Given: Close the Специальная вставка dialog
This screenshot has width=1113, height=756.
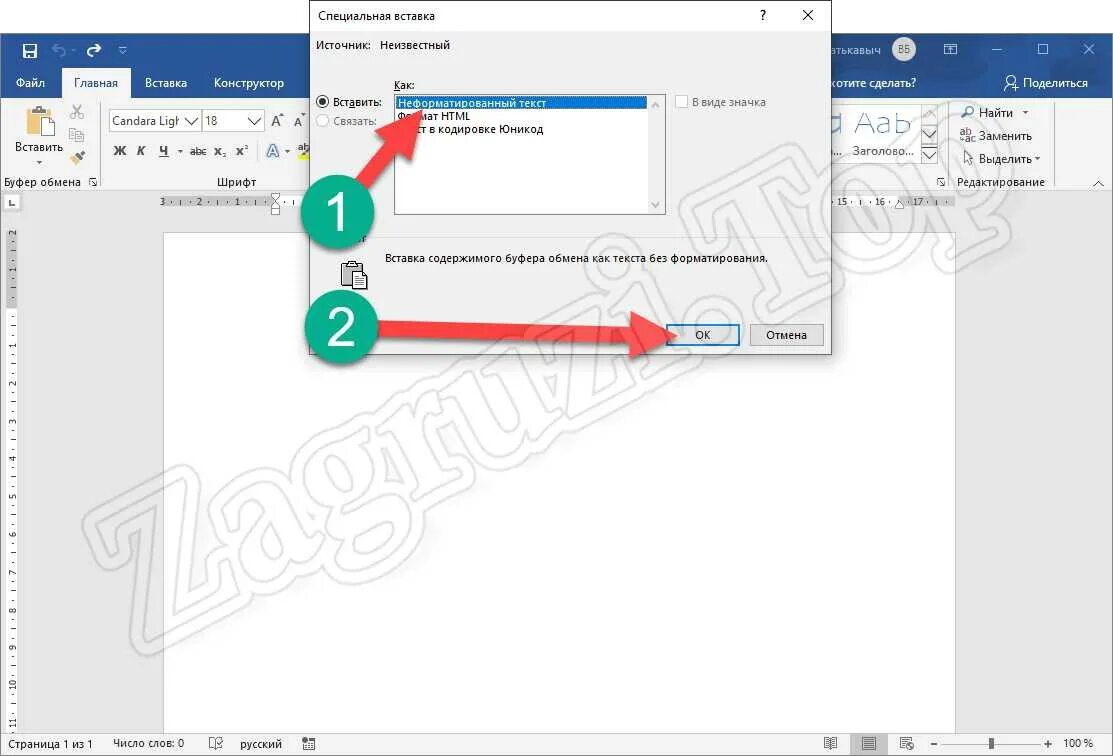Looking at the screenshot, I should [808, 16].
